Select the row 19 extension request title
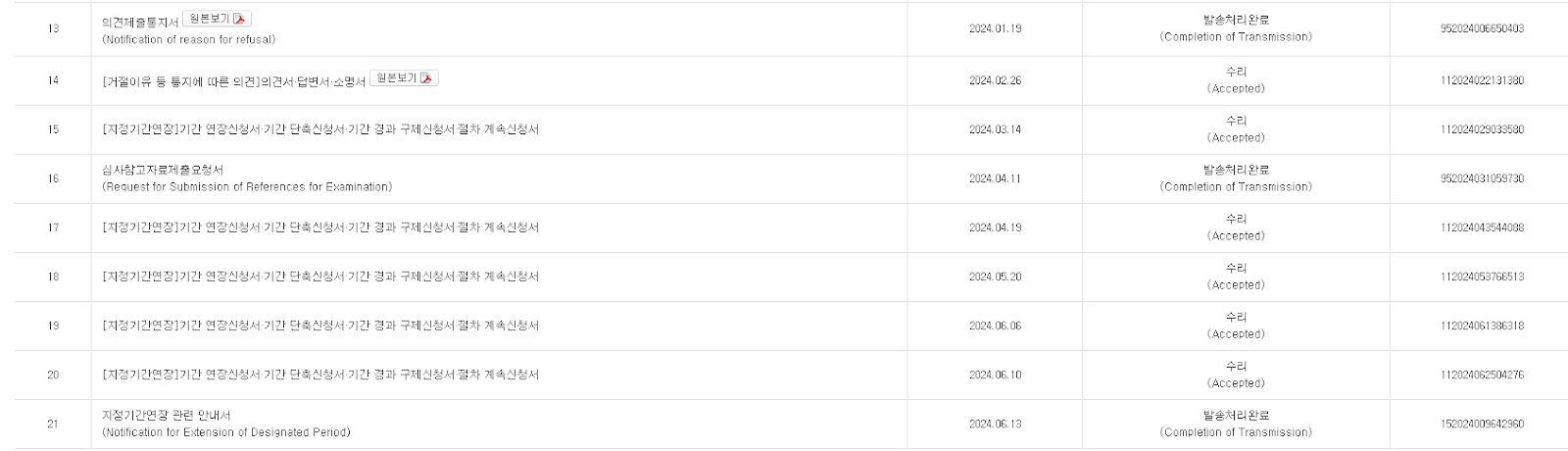Image resolution: width=1568 pixels, height=451 pixels. (x=320, y=326)
